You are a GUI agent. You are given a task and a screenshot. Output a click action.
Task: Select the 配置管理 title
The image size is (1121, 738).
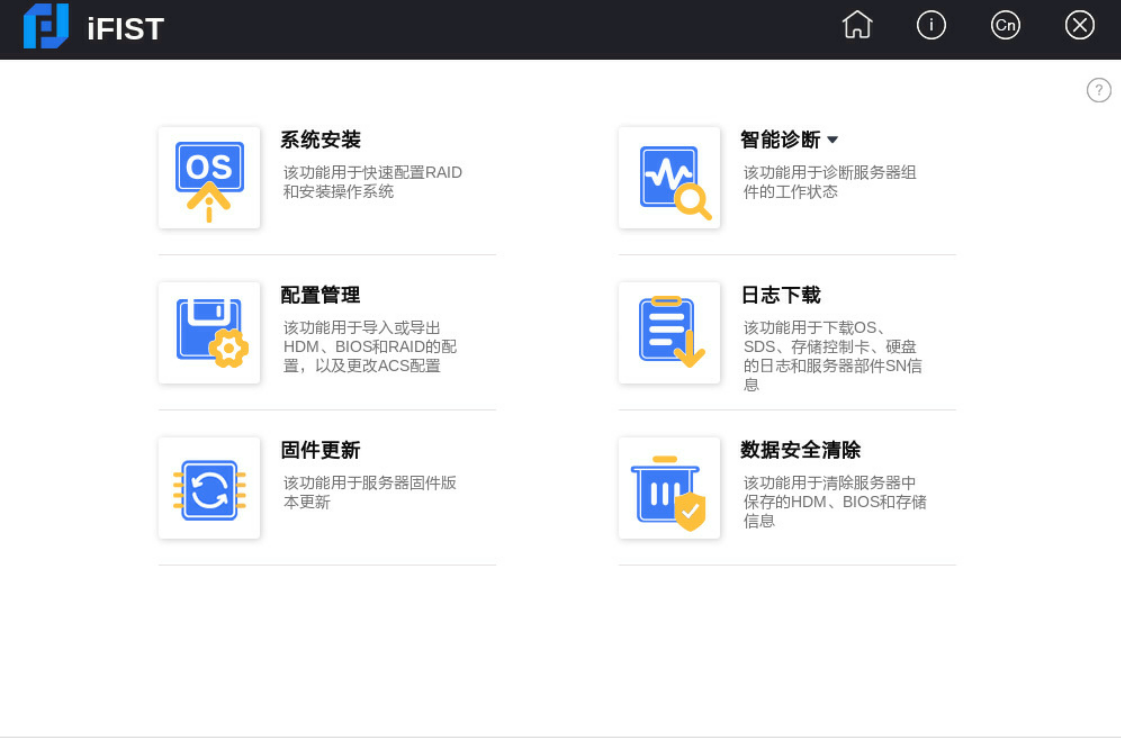320,295
